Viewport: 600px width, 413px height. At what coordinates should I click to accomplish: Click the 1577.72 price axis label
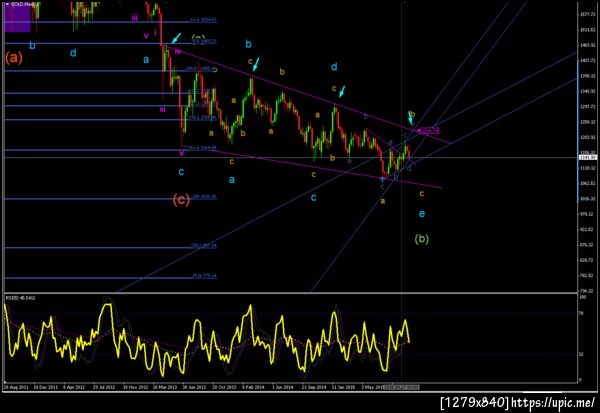(x=587, y=14)
